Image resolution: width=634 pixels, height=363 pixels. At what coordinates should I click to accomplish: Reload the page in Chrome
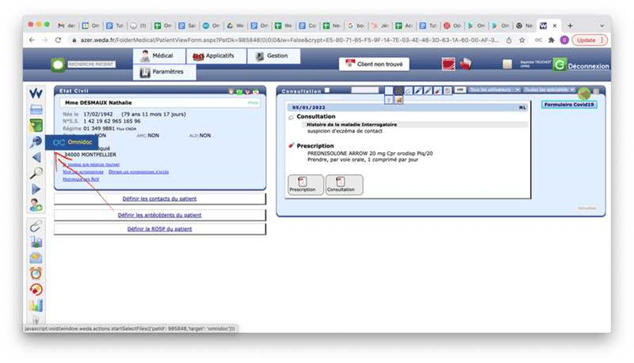[58, 40]
